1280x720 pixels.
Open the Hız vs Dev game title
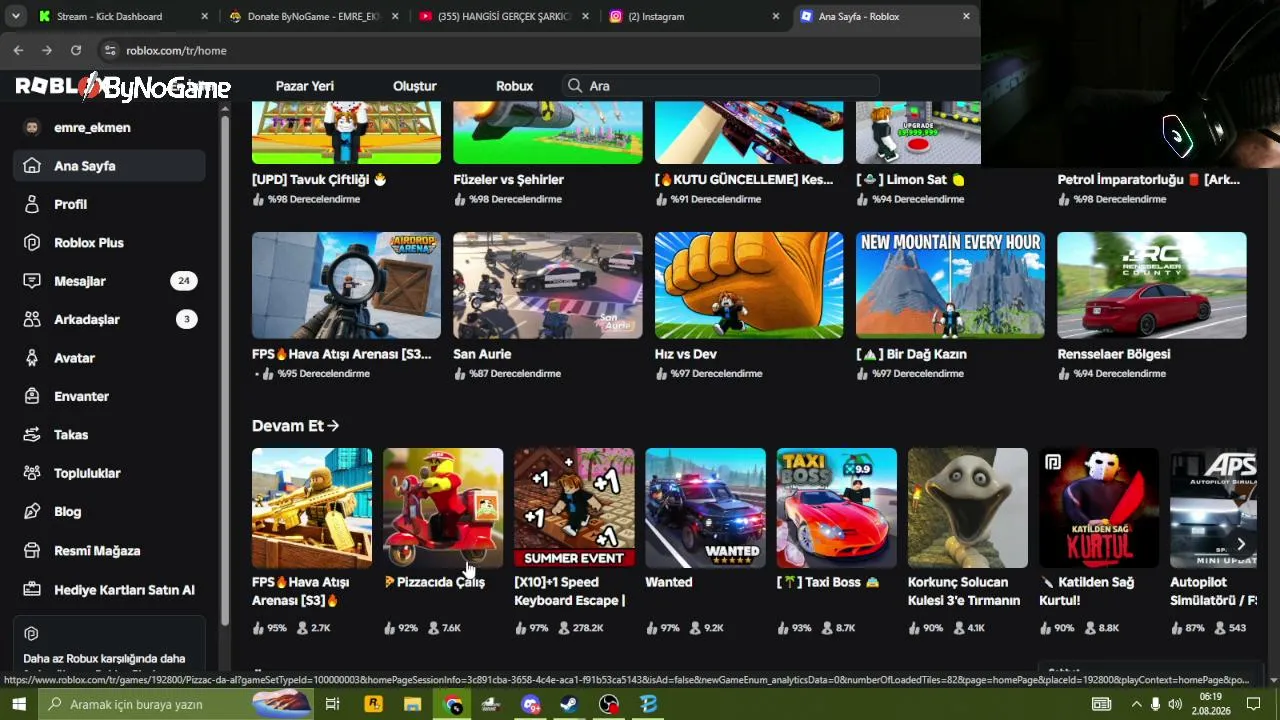[686, 354]
